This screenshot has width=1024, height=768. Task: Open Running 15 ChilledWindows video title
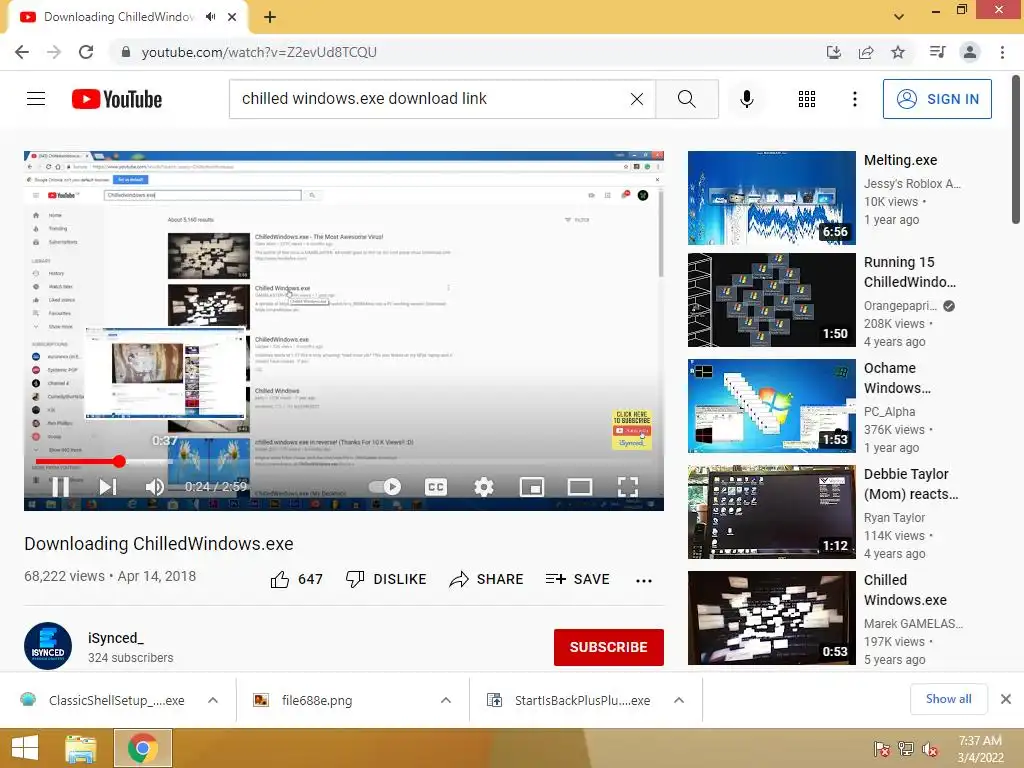[x=910, y=272]
